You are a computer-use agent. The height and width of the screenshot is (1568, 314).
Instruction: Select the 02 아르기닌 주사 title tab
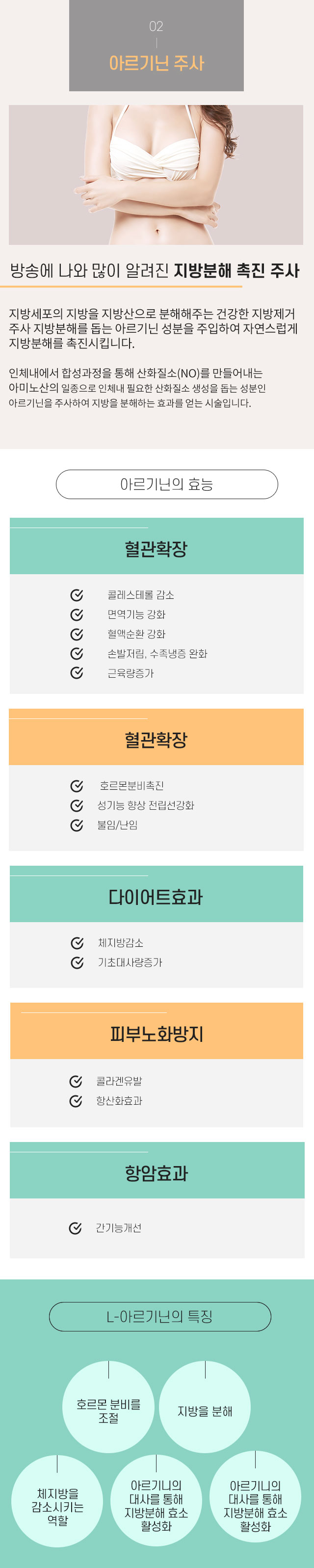(x=157, y=46)
